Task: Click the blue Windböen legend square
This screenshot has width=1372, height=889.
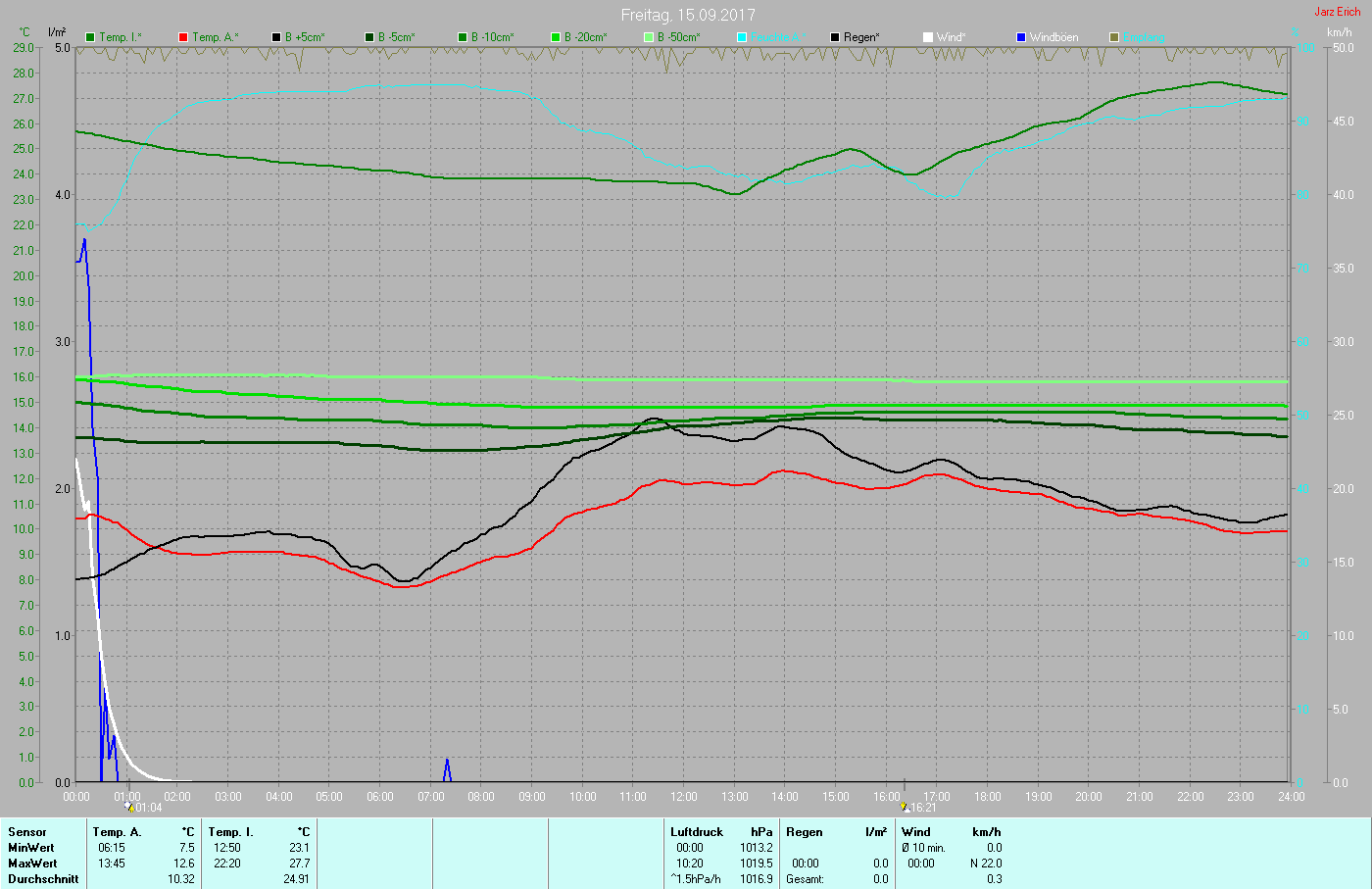Action: click(1021, 37)
